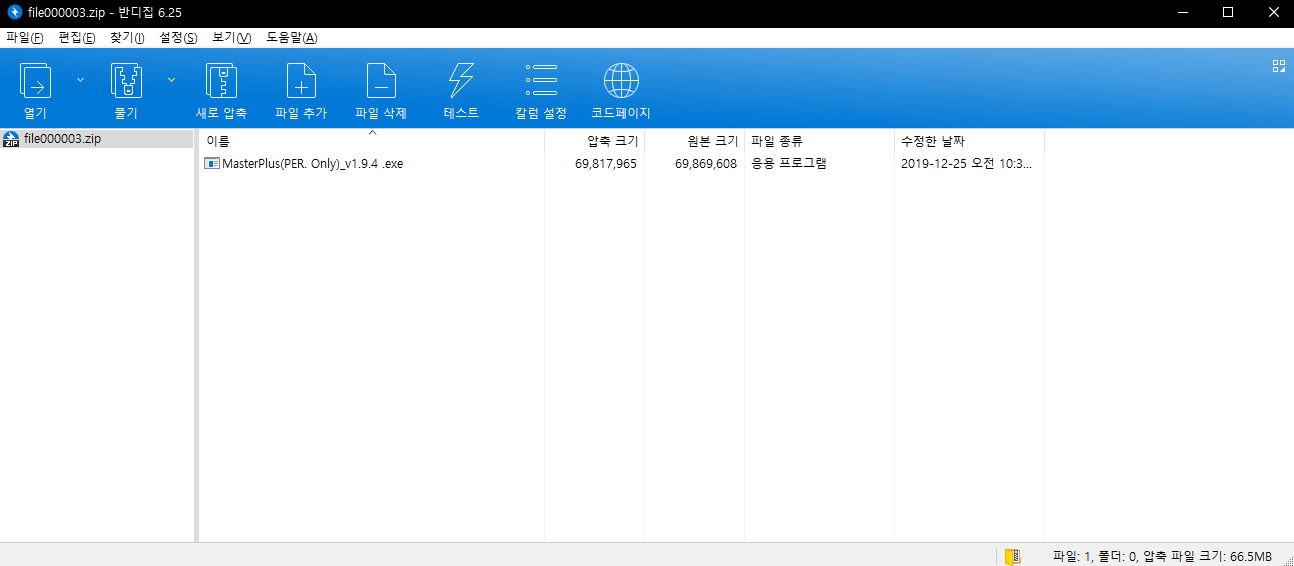1294x566 pixels.
Task: Click the status bar file count text
Action: tap(1162, 556)
